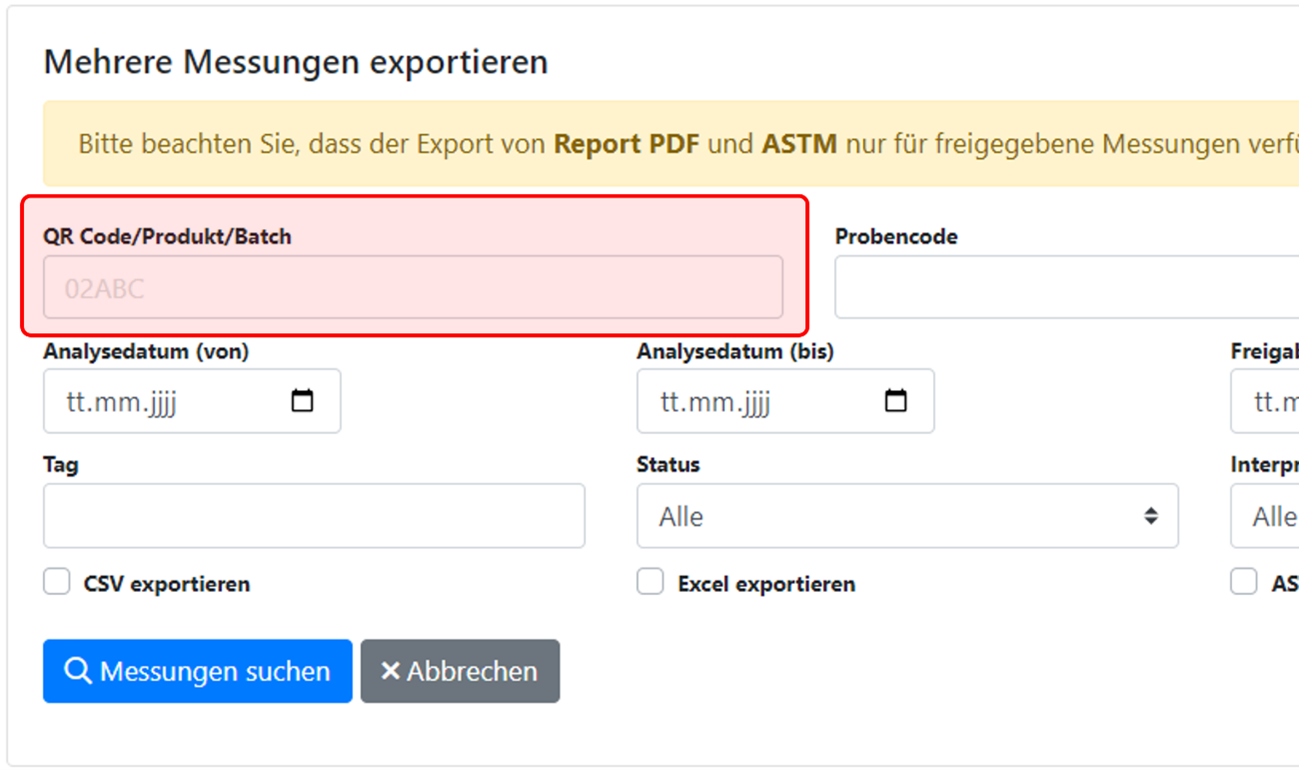Cancel via the Abbrechen button
Viewport: 1299px width, 770px height.
(x=460, y=671)
